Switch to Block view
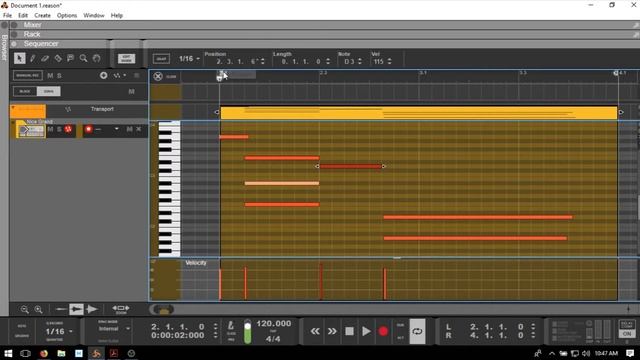Image resolution: width=640 pixels, height=360 pixels. coord(25,91)
